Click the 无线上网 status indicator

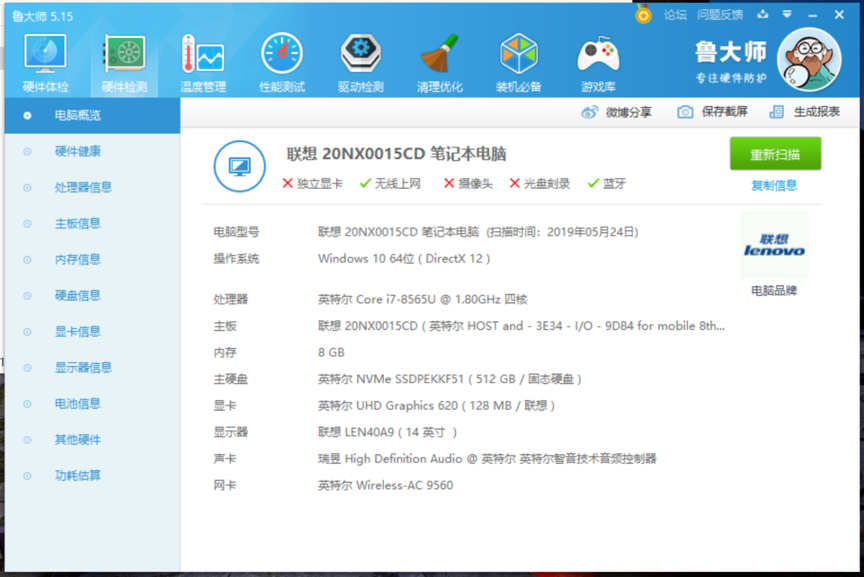click(x=390, y=184)
